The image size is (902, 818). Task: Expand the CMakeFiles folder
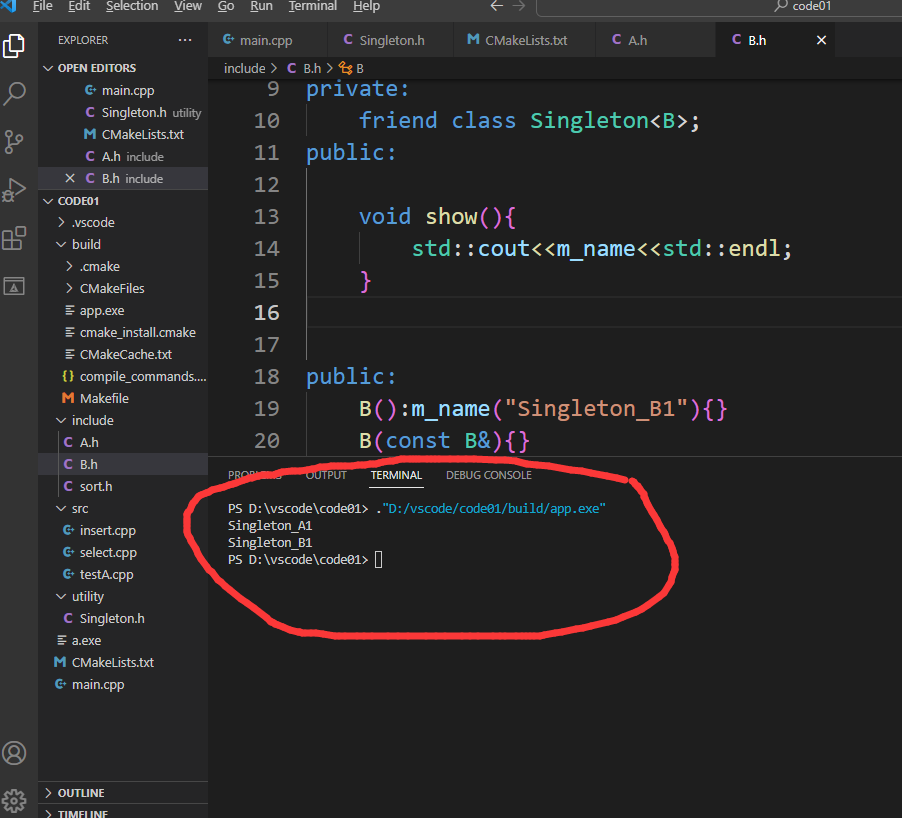123,288
